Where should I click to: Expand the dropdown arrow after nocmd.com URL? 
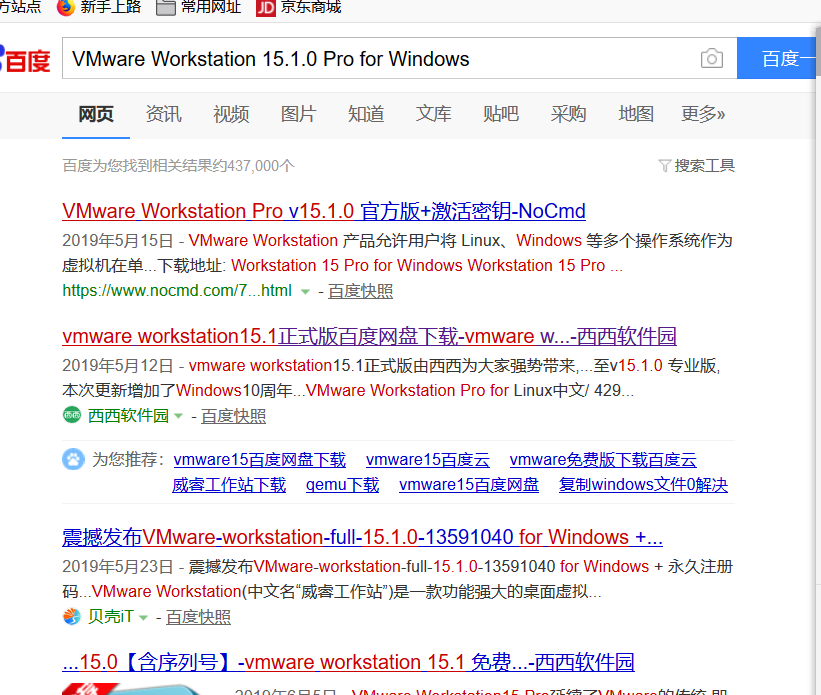click(x=305, y=291)
